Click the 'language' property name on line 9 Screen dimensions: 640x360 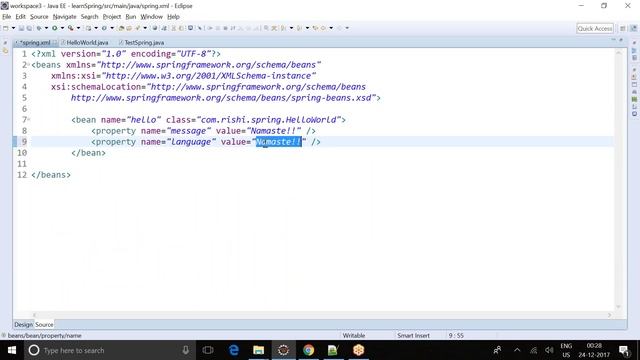pyautogui.click(x=191, y=142)
